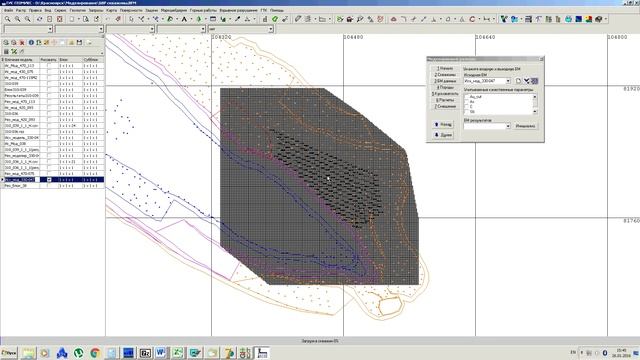
Task: Open Microsoft Excel from the taskbar
Action: [x=178, y=353]
